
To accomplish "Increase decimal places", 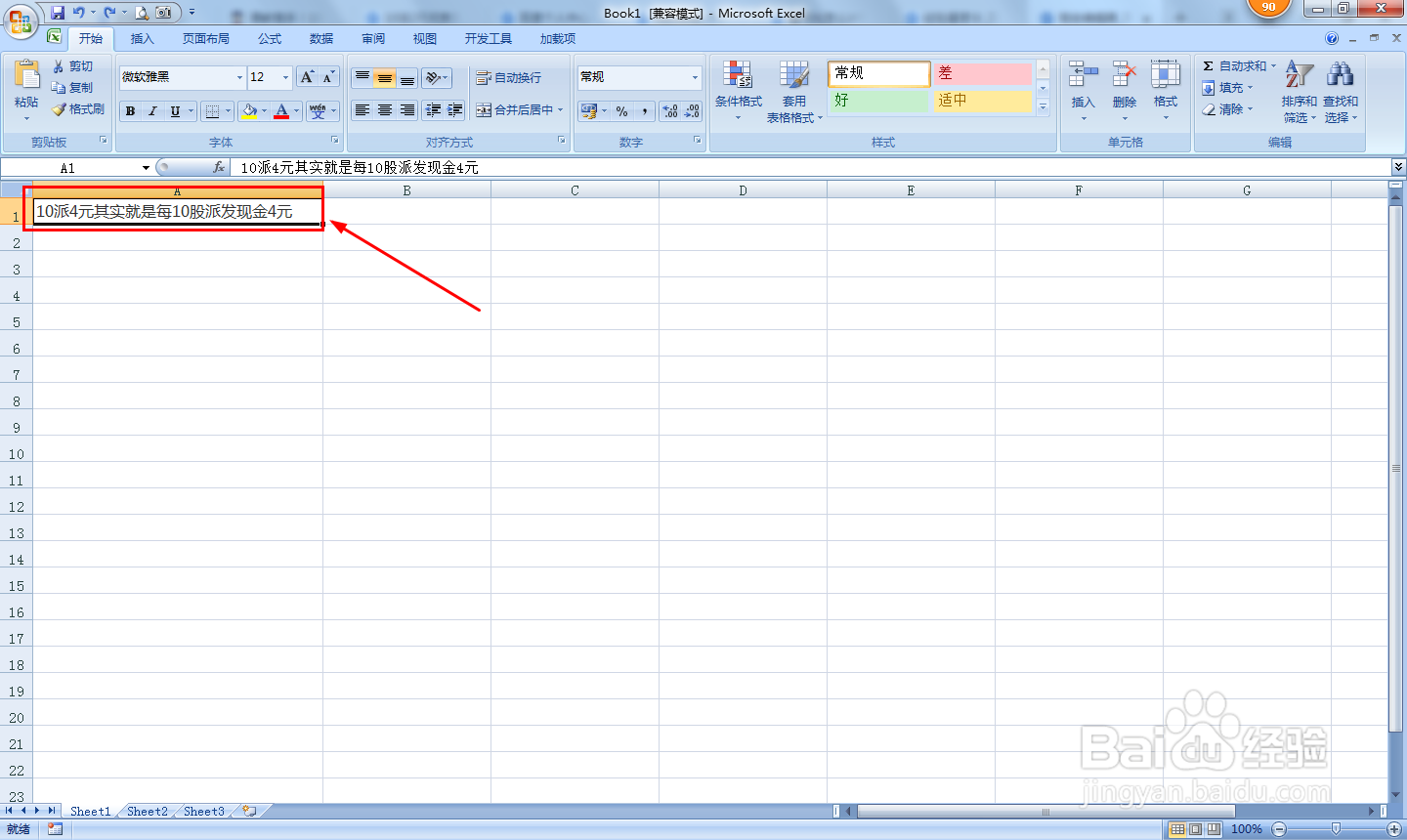I will click(x=670, y=111).
